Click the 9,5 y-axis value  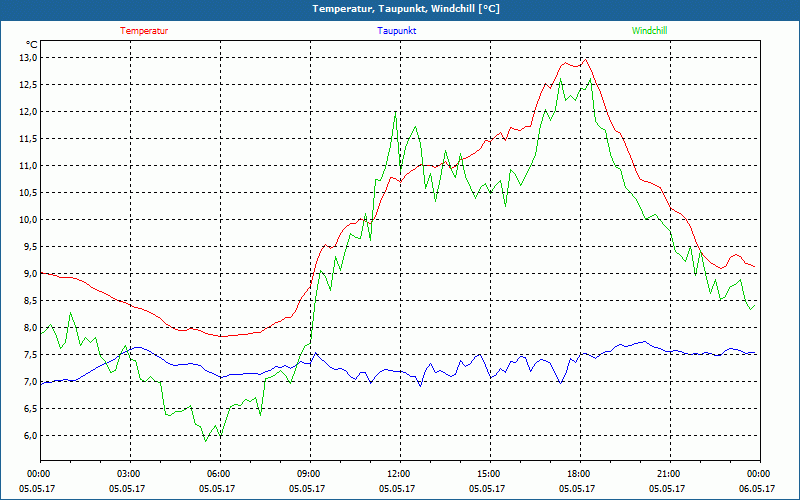[31, 247]
